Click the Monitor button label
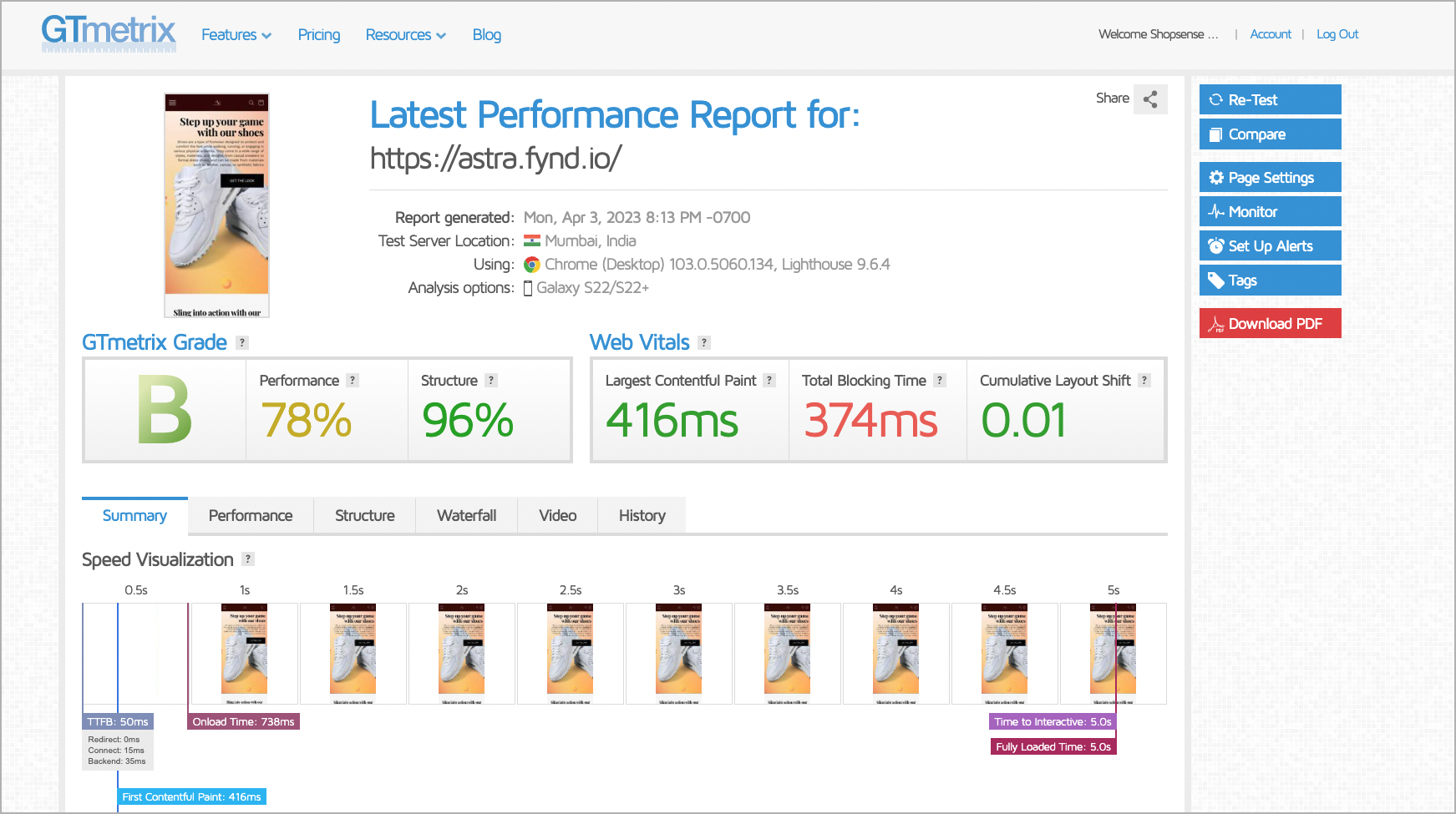Viewport: 1456px width, 814px height. (x=1253, y=212)
